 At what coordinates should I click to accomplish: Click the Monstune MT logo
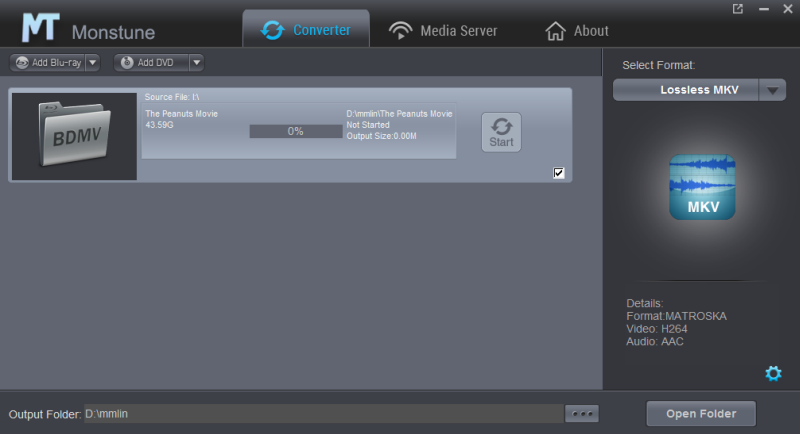click(36, 29)
